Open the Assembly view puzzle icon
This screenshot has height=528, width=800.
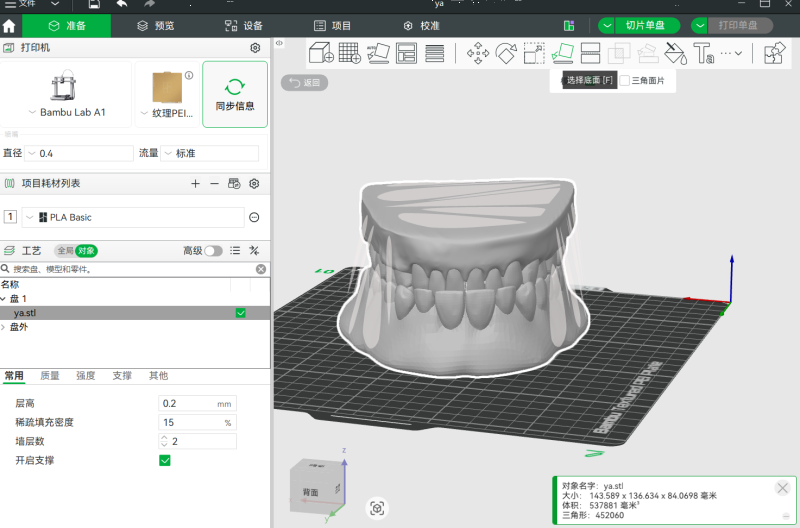pos(775,53)
